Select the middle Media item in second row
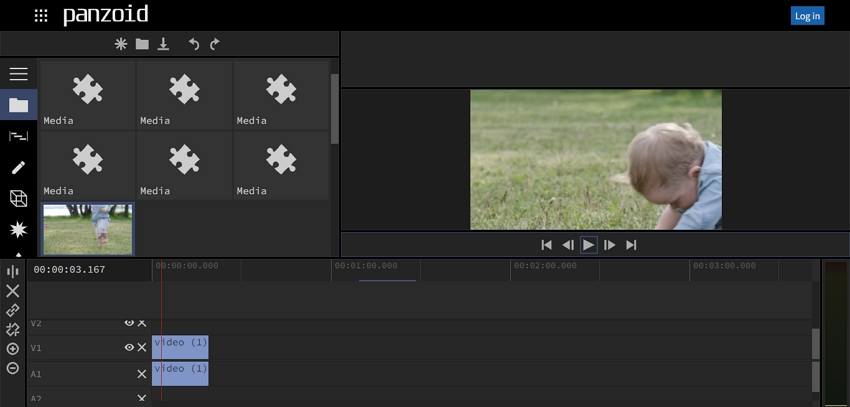This screenshot has height=407, width=850. click(184, 165)
